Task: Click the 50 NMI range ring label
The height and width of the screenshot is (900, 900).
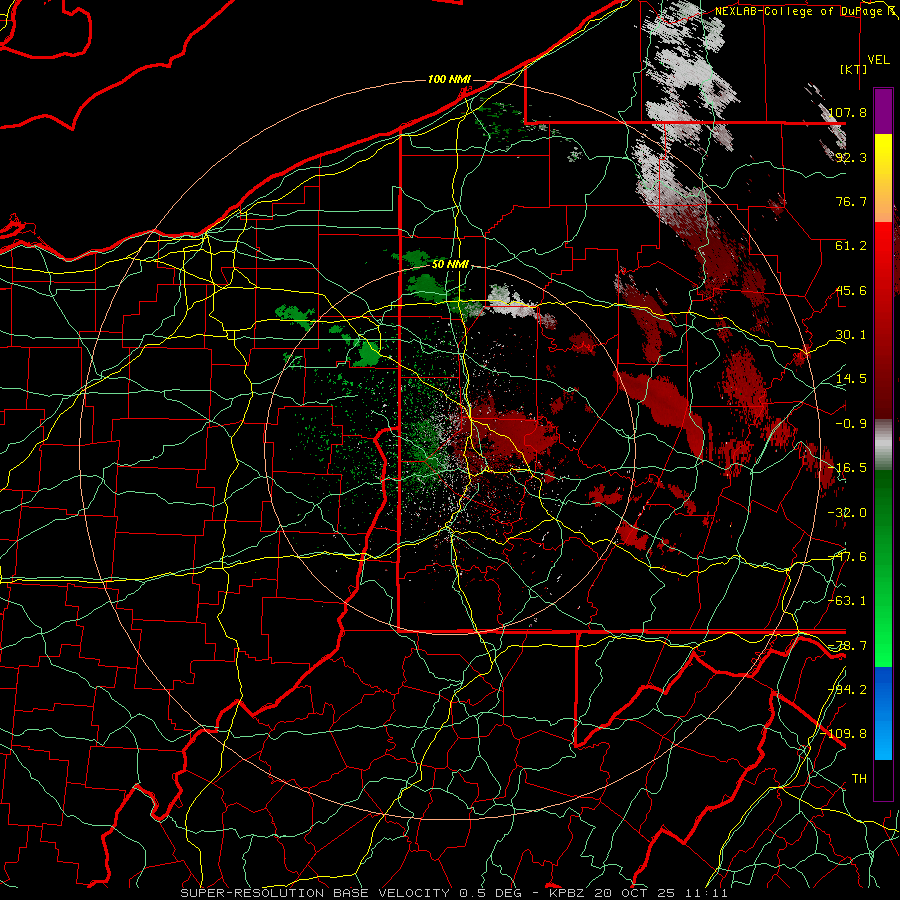Action: (450, 264)
